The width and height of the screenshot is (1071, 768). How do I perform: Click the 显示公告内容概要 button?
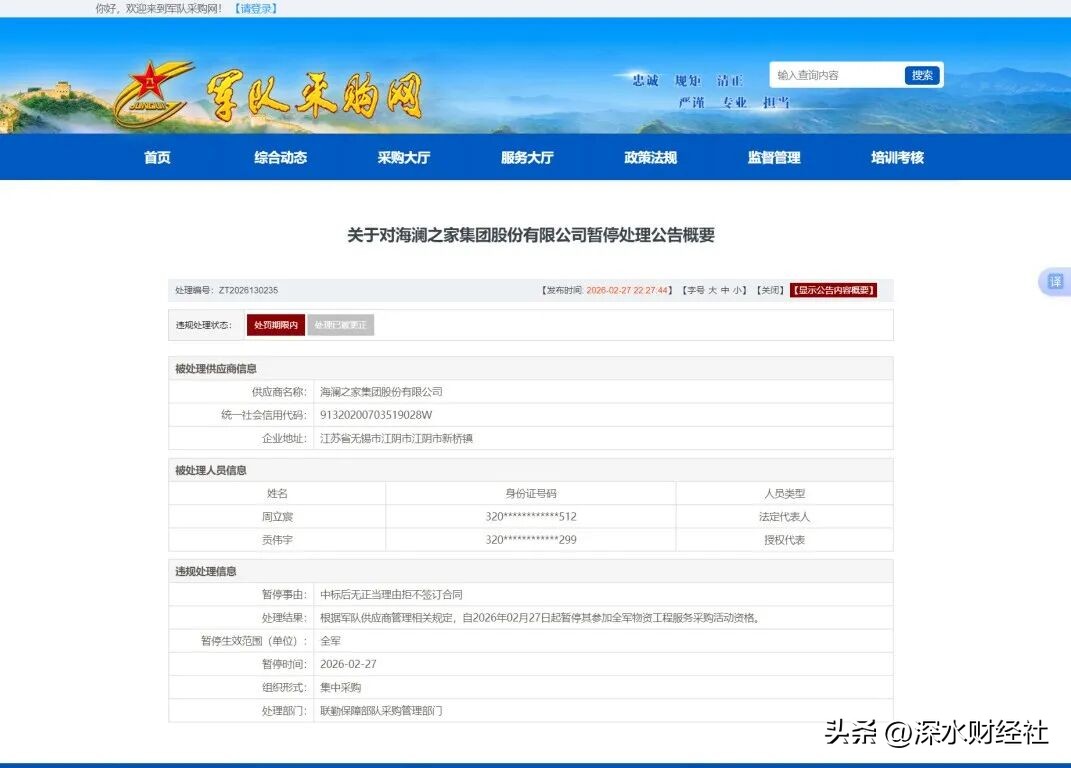833,290
